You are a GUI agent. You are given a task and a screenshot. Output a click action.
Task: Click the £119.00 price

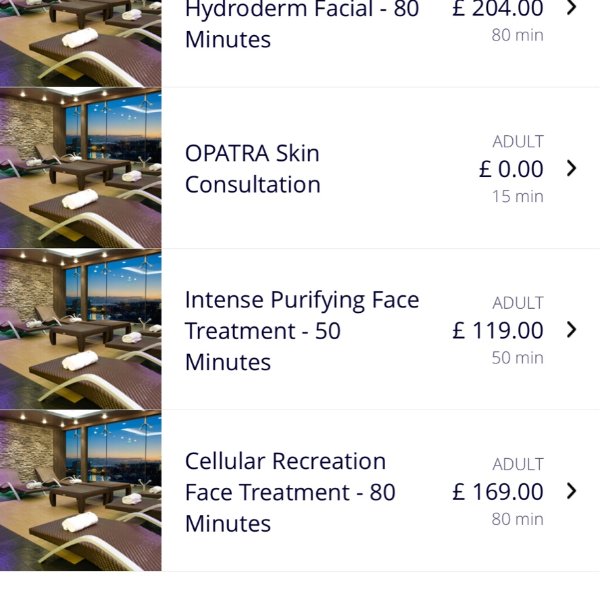point(497,330)
